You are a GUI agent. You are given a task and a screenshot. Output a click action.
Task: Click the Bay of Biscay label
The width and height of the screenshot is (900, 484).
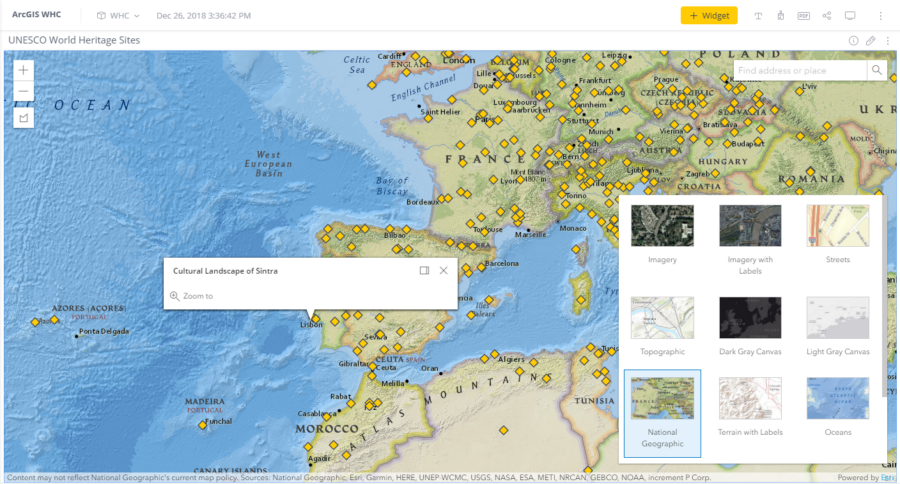click(x=393, y=185)
